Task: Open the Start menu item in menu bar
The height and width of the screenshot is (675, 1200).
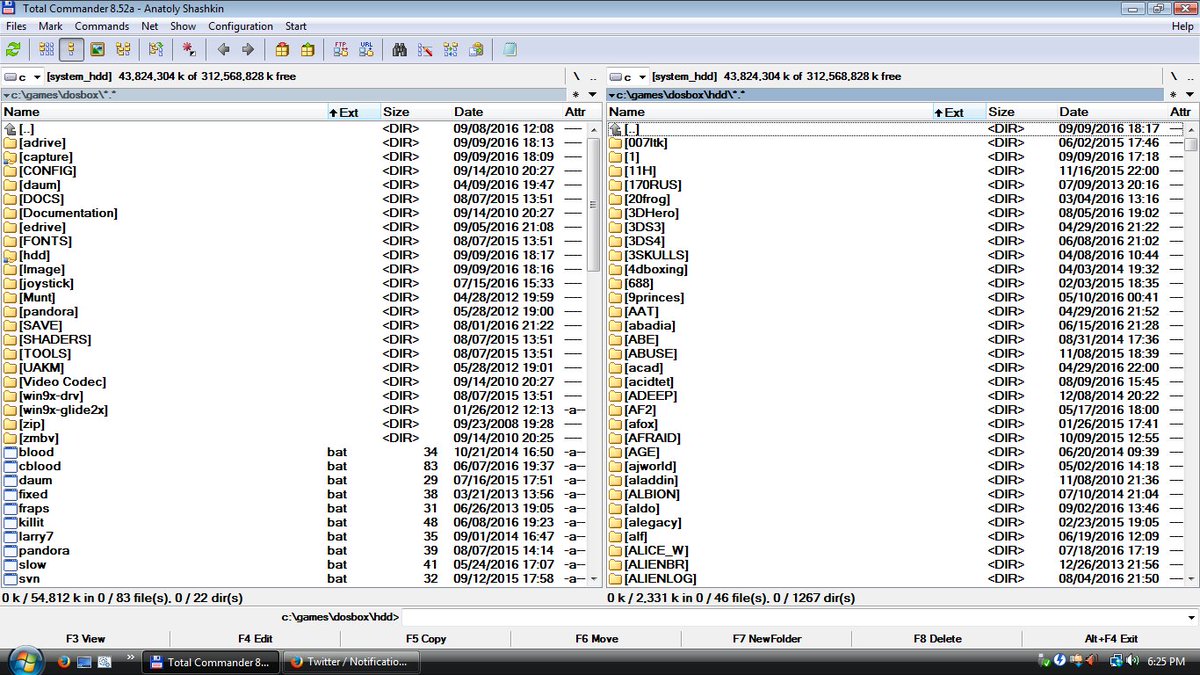Action: tap(296, 26)
